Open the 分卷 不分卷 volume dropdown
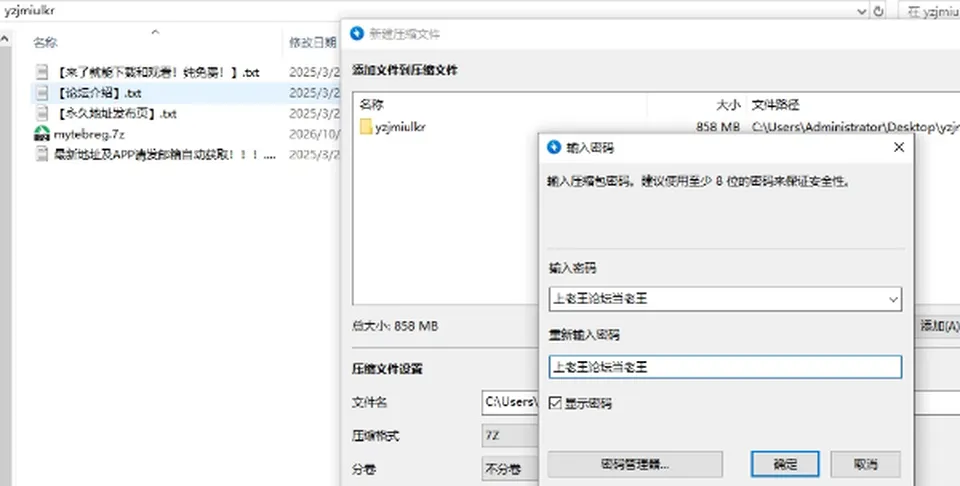The image size is (960, 486). [510, 469]
